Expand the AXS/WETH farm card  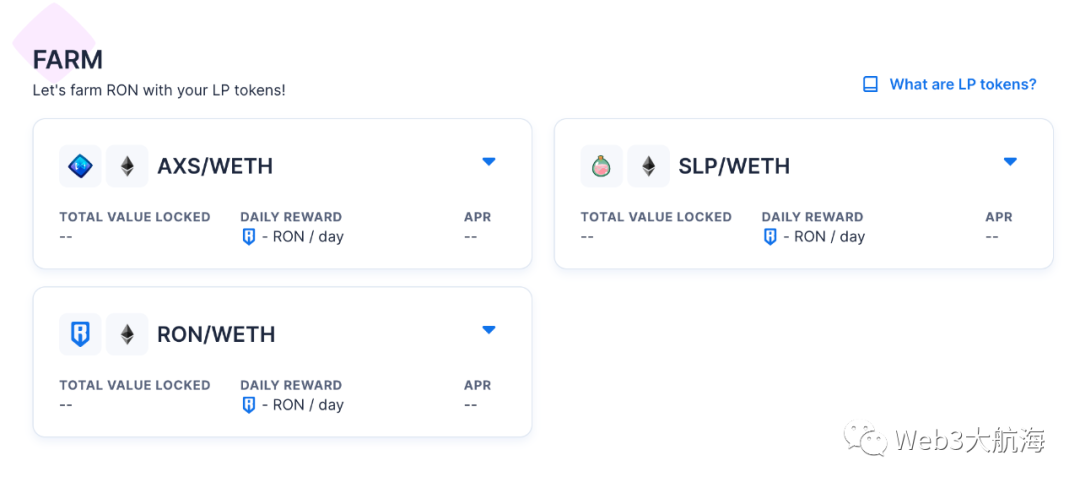(x=488, y=162)
